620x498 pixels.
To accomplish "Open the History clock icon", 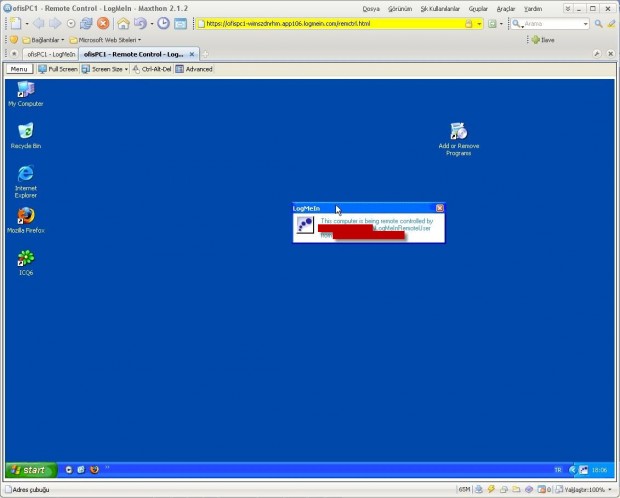I will pos(163,23).
